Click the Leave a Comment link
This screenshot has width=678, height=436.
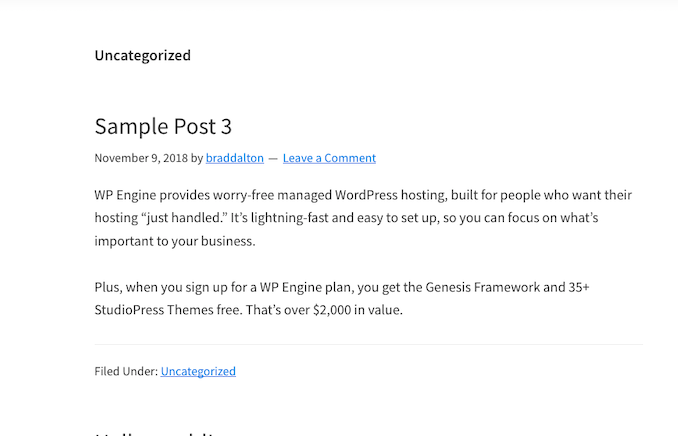(x=329, y=158)
